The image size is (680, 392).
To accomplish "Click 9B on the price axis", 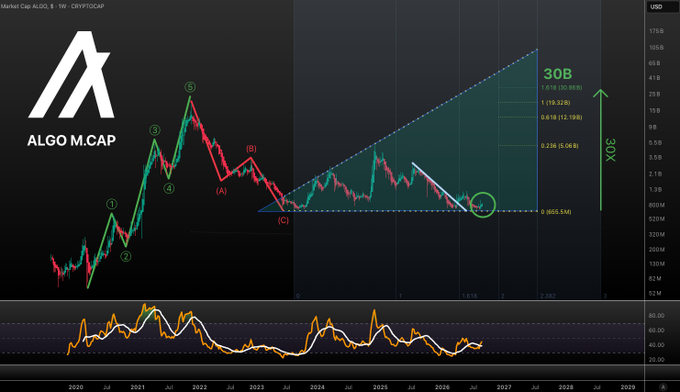I will coord(653,127).
